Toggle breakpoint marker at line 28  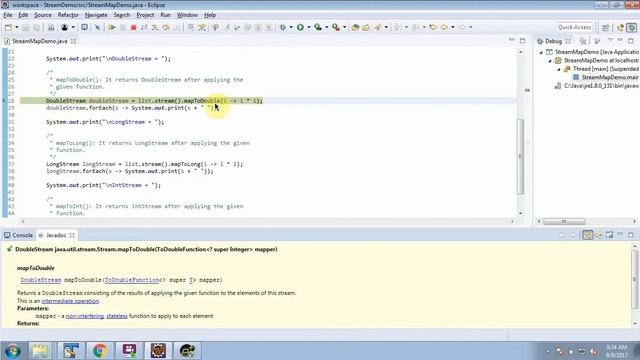click(x=4, y=101)
